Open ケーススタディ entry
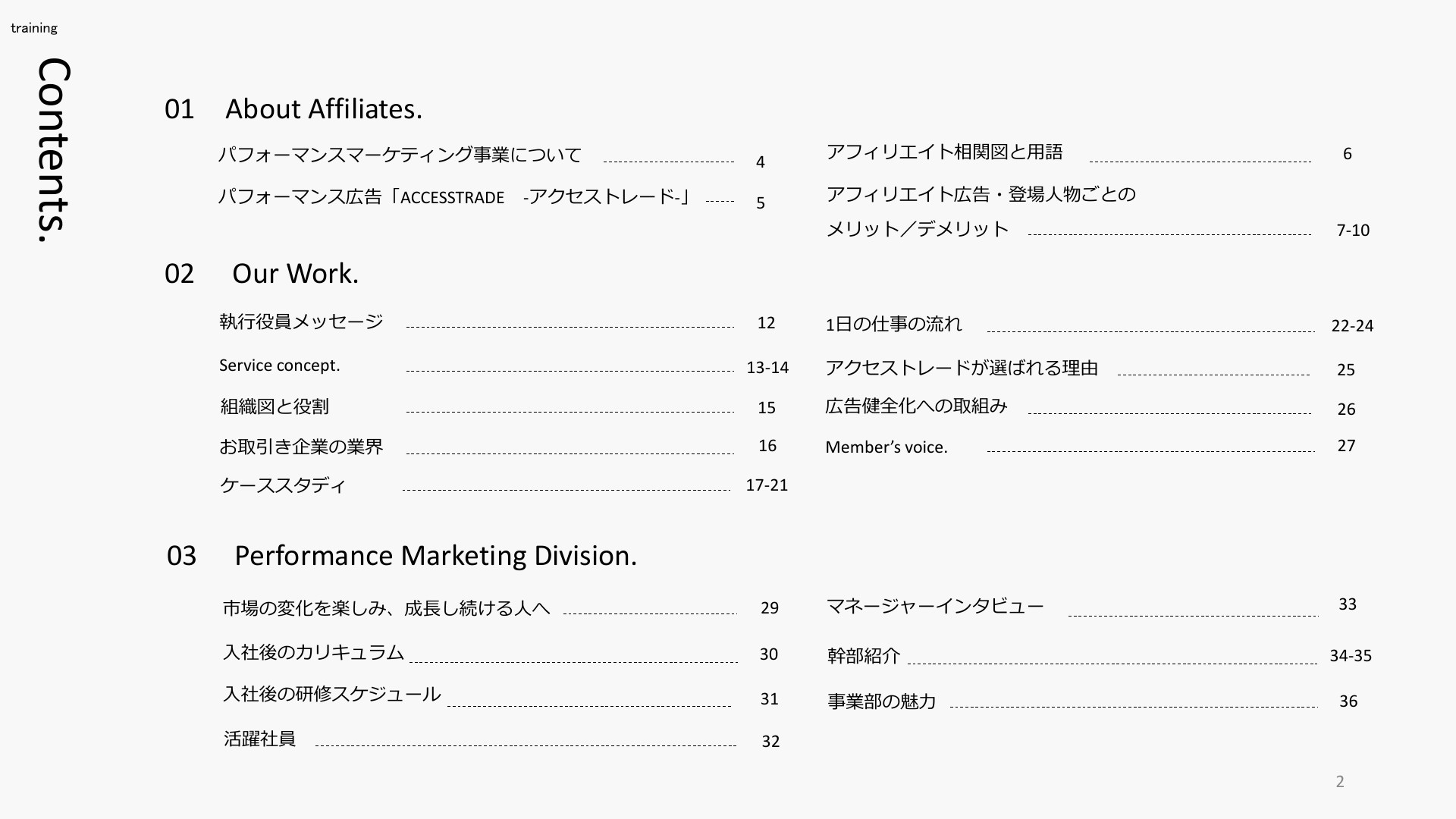1456x819 pixels. tap(282, 485)
